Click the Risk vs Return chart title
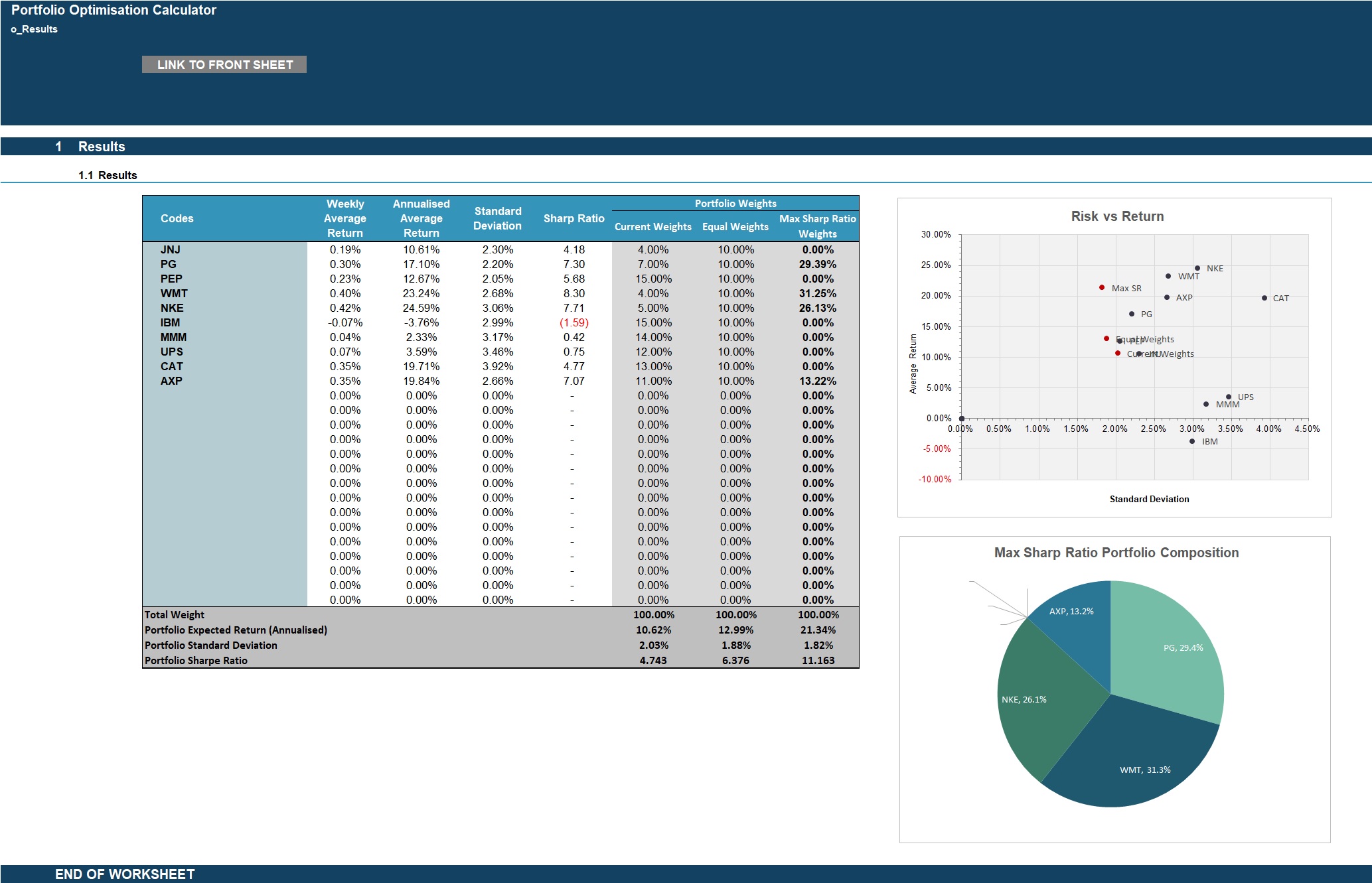 [x=1117, y=216]
